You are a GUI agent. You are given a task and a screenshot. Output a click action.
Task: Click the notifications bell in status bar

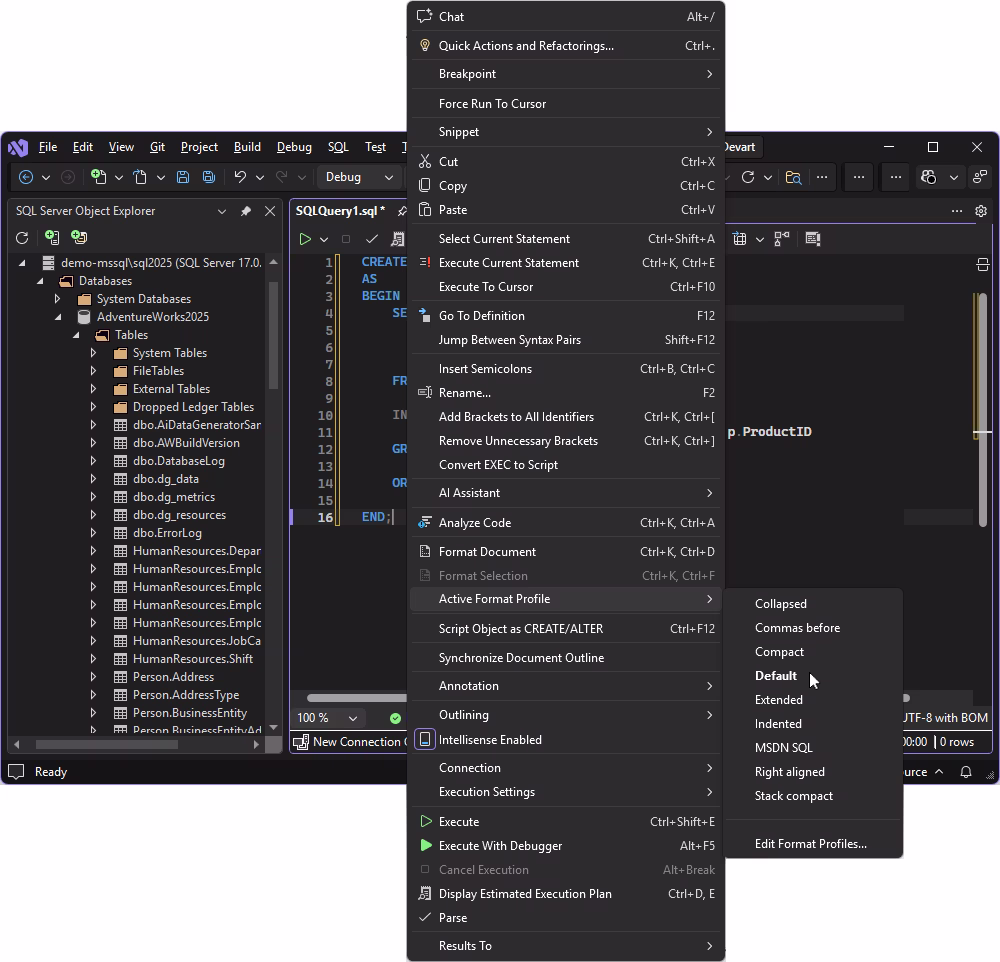point(966,772)
